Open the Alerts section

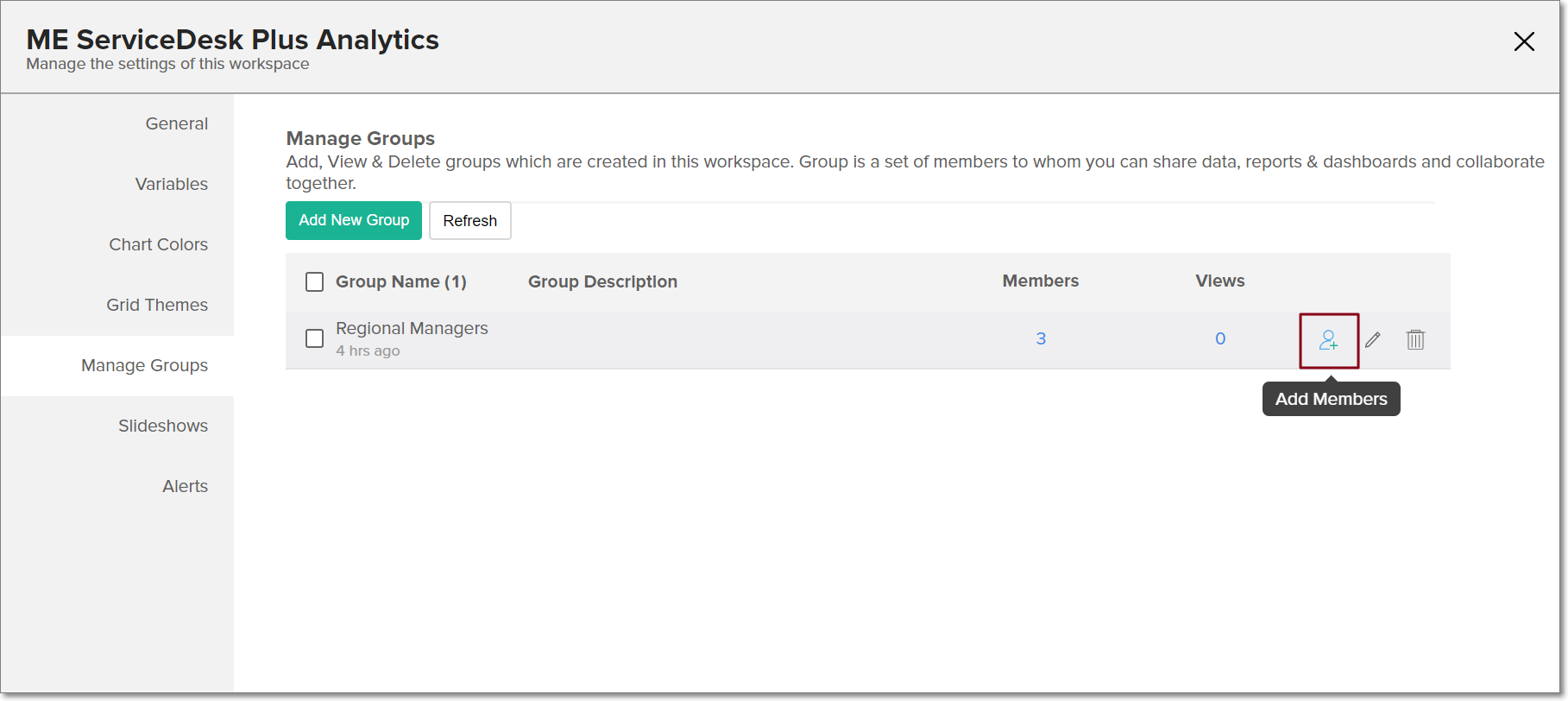pos(185,486)
